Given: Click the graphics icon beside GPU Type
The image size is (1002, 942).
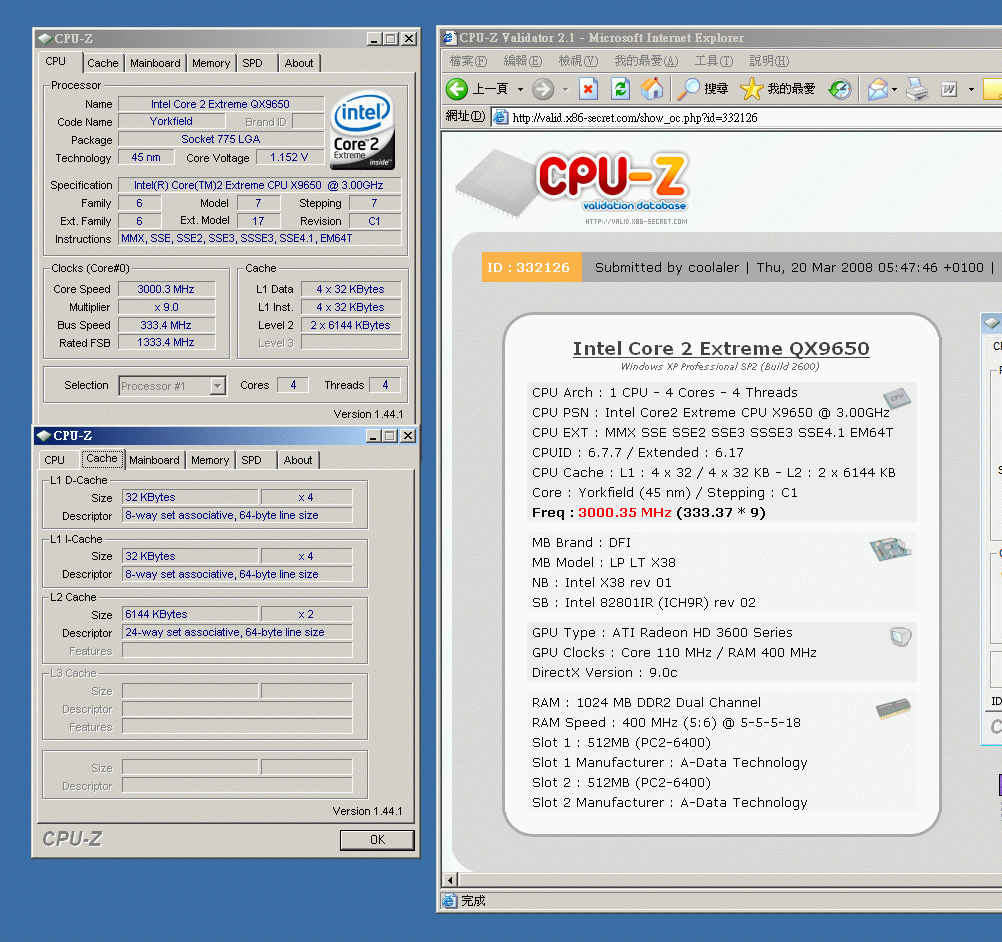Looking at the screenshot, I should click(x=900, y=637).
